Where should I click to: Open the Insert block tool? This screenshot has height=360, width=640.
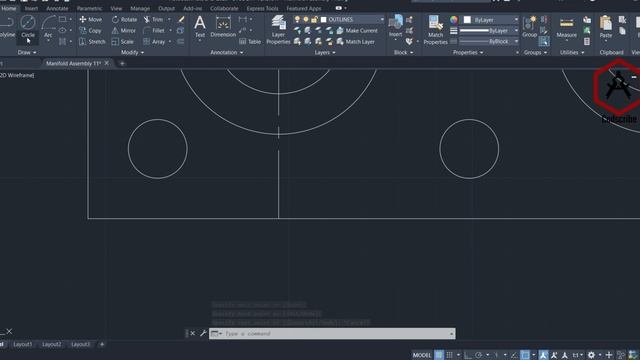tap(396, 27)
